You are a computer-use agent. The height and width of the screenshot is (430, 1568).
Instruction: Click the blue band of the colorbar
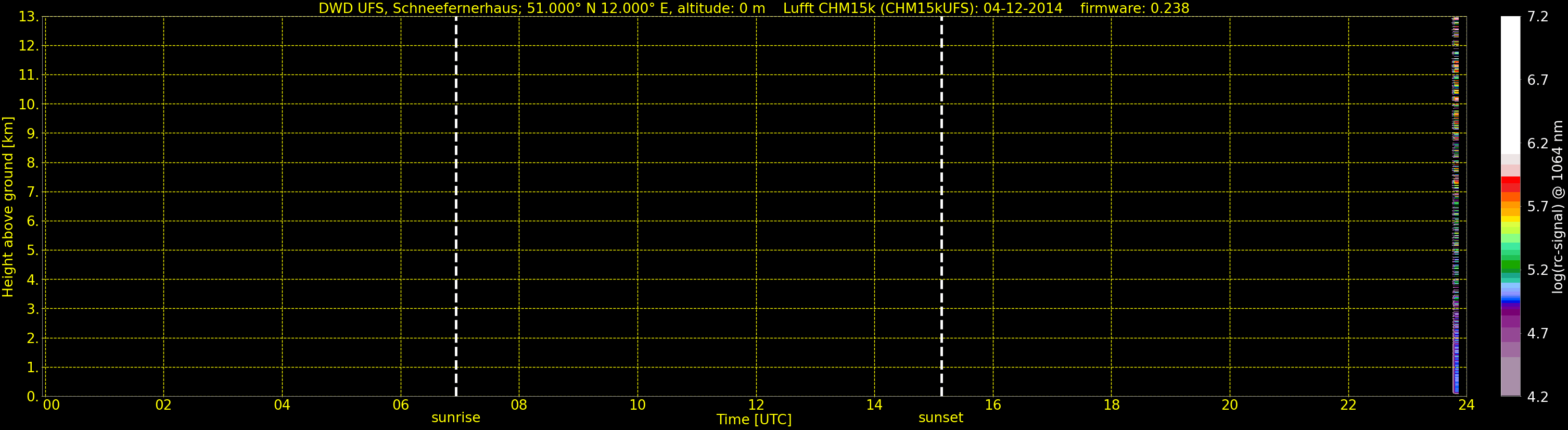(x=1510, y=299)
